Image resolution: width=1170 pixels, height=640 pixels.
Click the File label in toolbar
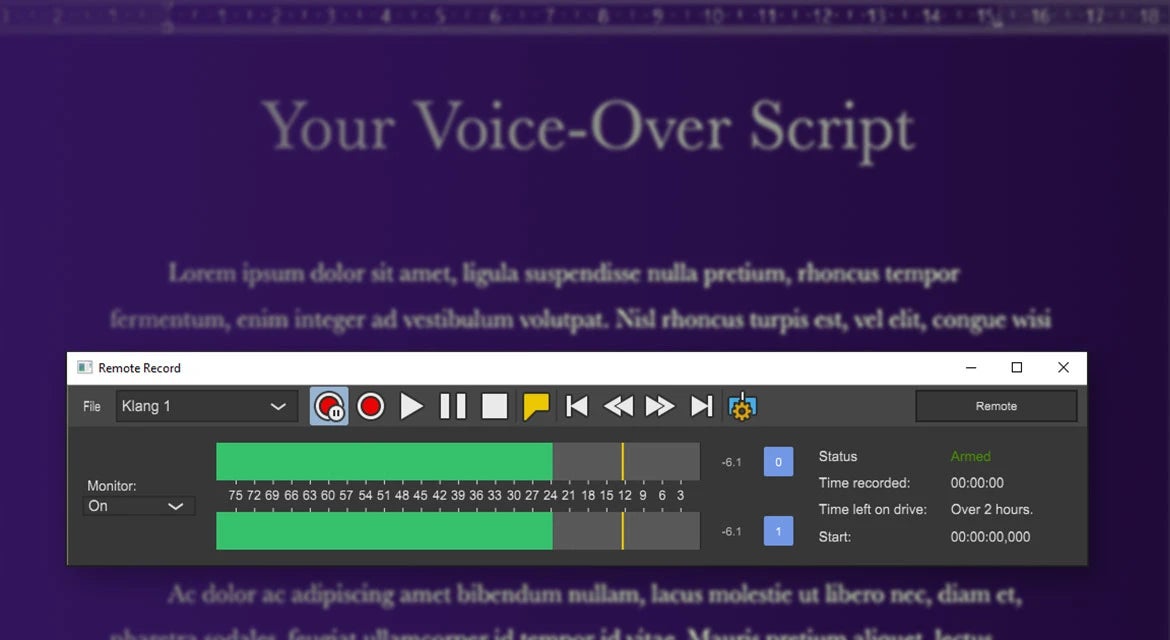pos(92,407)
